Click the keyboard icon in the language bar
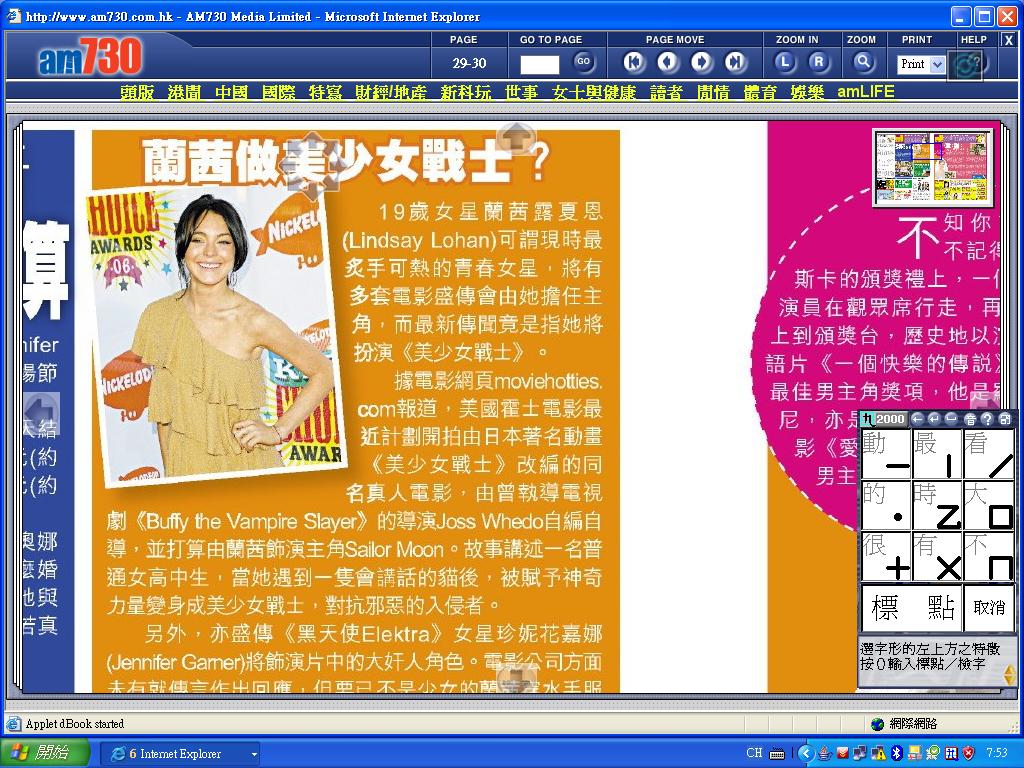 coord(777,754)
